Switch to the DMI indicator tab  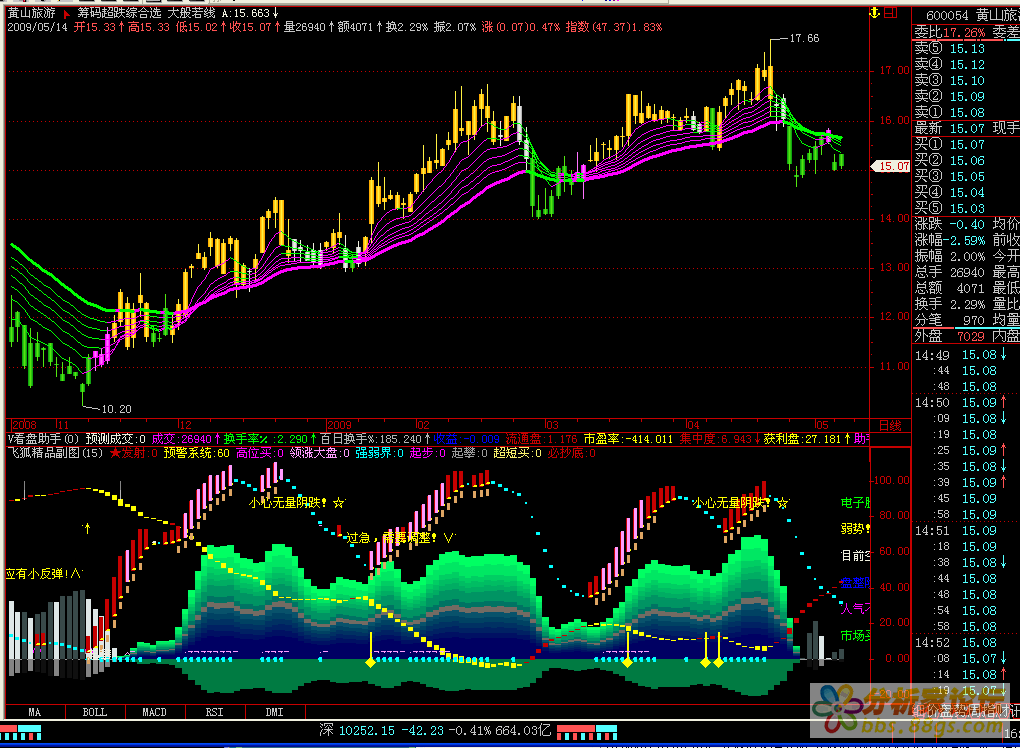tap(275, 712)
